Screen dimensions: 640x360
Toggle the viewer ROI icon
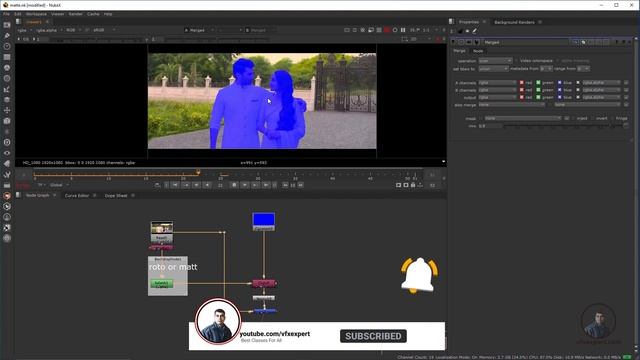pyautogui.click(x=404, y=39)
